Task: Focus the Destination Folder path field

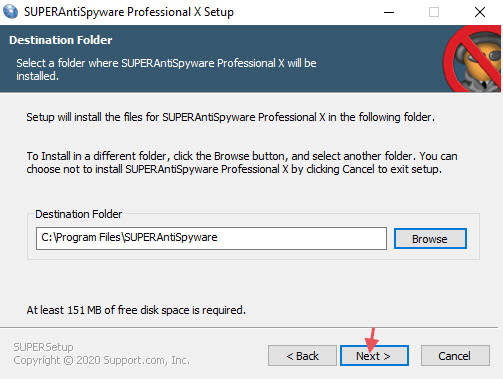Action: (211, 238)
